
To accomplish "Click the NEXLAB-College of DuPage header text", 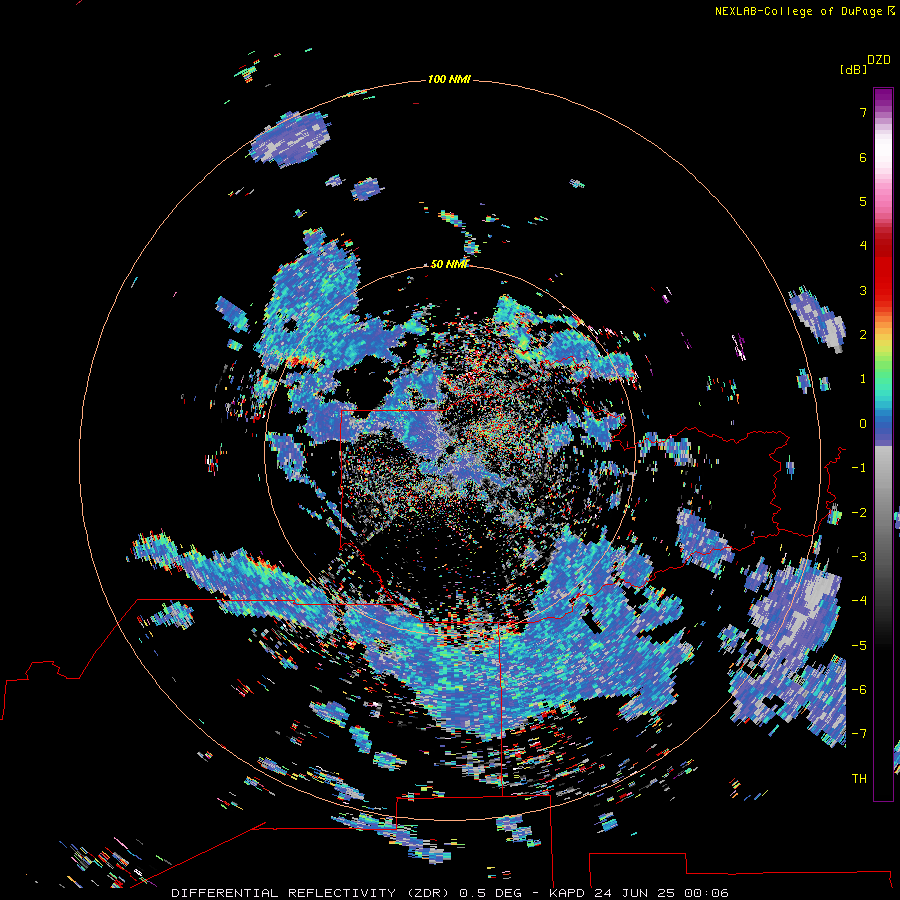I will (x=804, y=11).
